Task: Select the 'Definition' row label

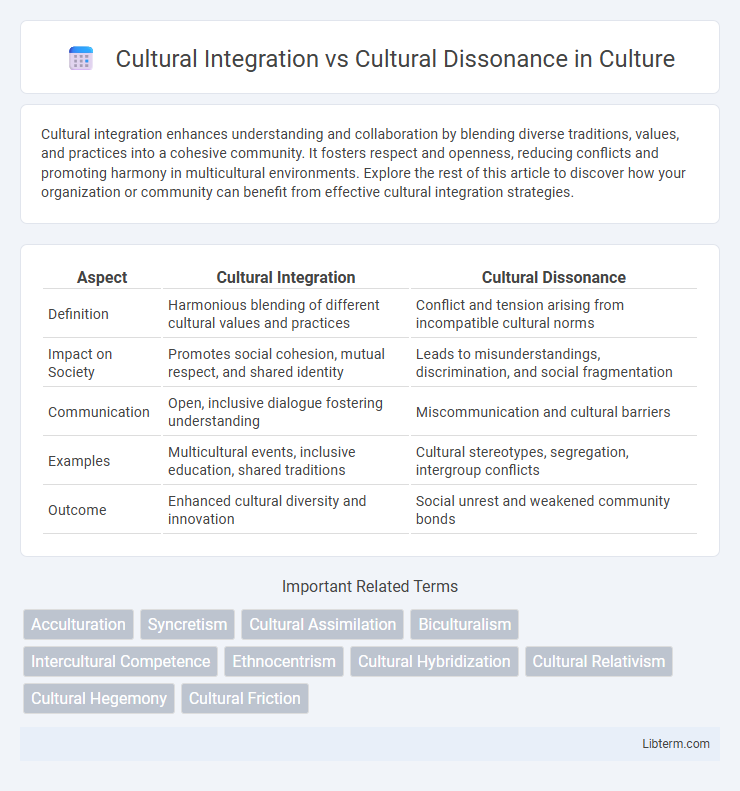Action: [x=78, y=314]
